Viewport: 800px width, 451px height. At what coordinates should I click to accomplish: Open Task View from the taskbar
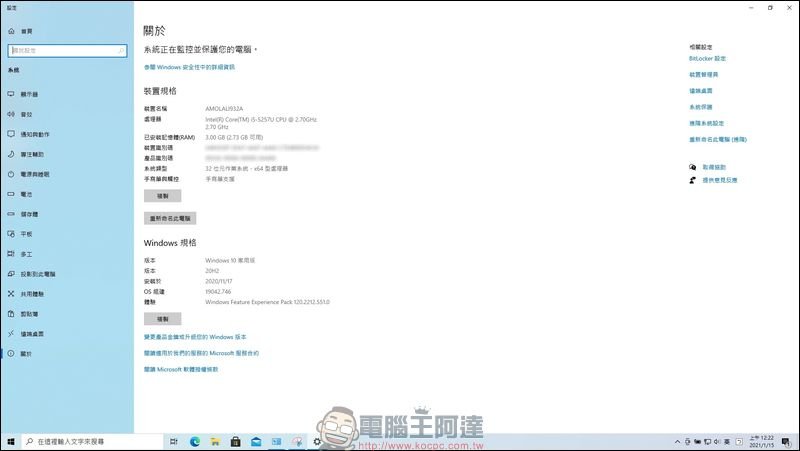[x=174, y=442]
